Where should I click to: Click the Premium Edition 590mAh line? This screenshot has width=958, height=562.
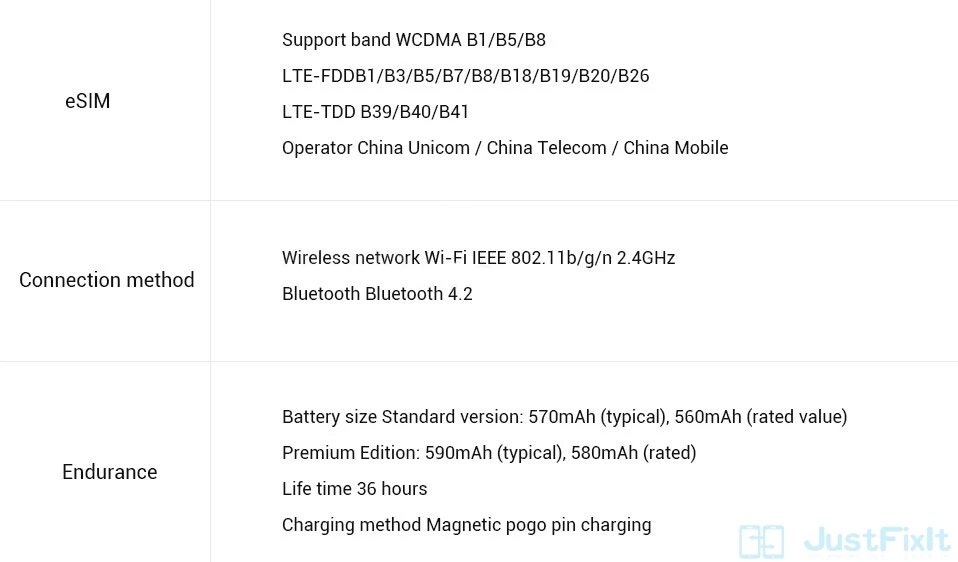(x=489, y=453)
